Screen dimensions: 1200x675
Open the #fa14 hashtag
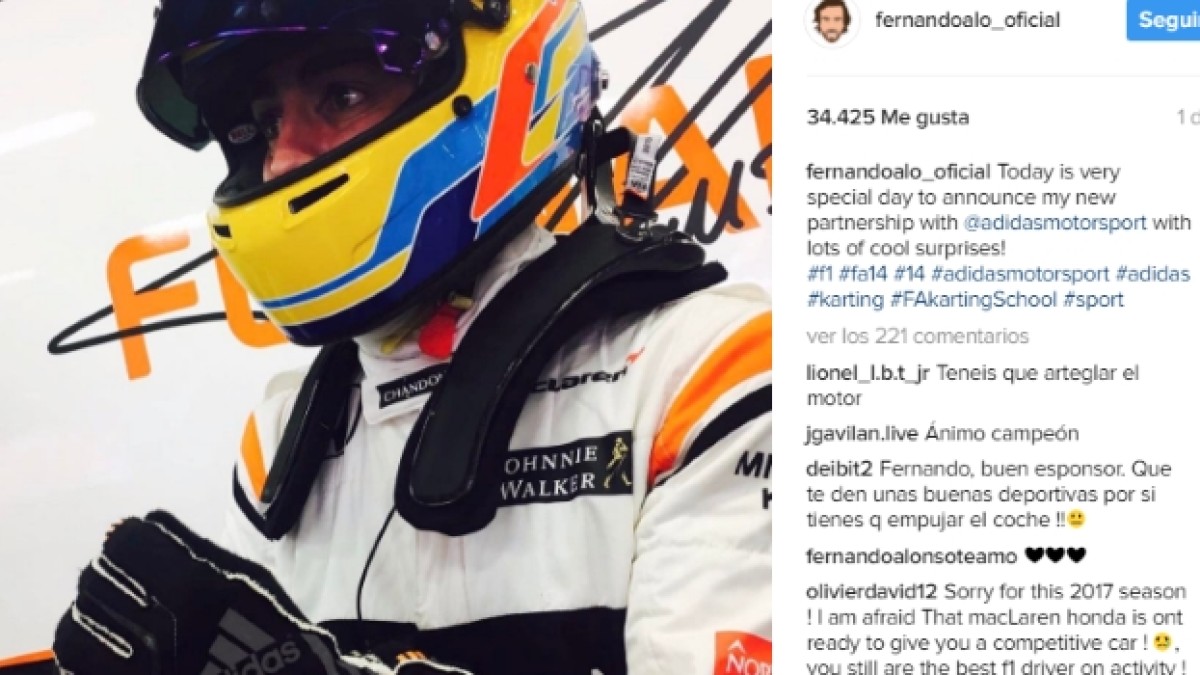pos(862,274)
